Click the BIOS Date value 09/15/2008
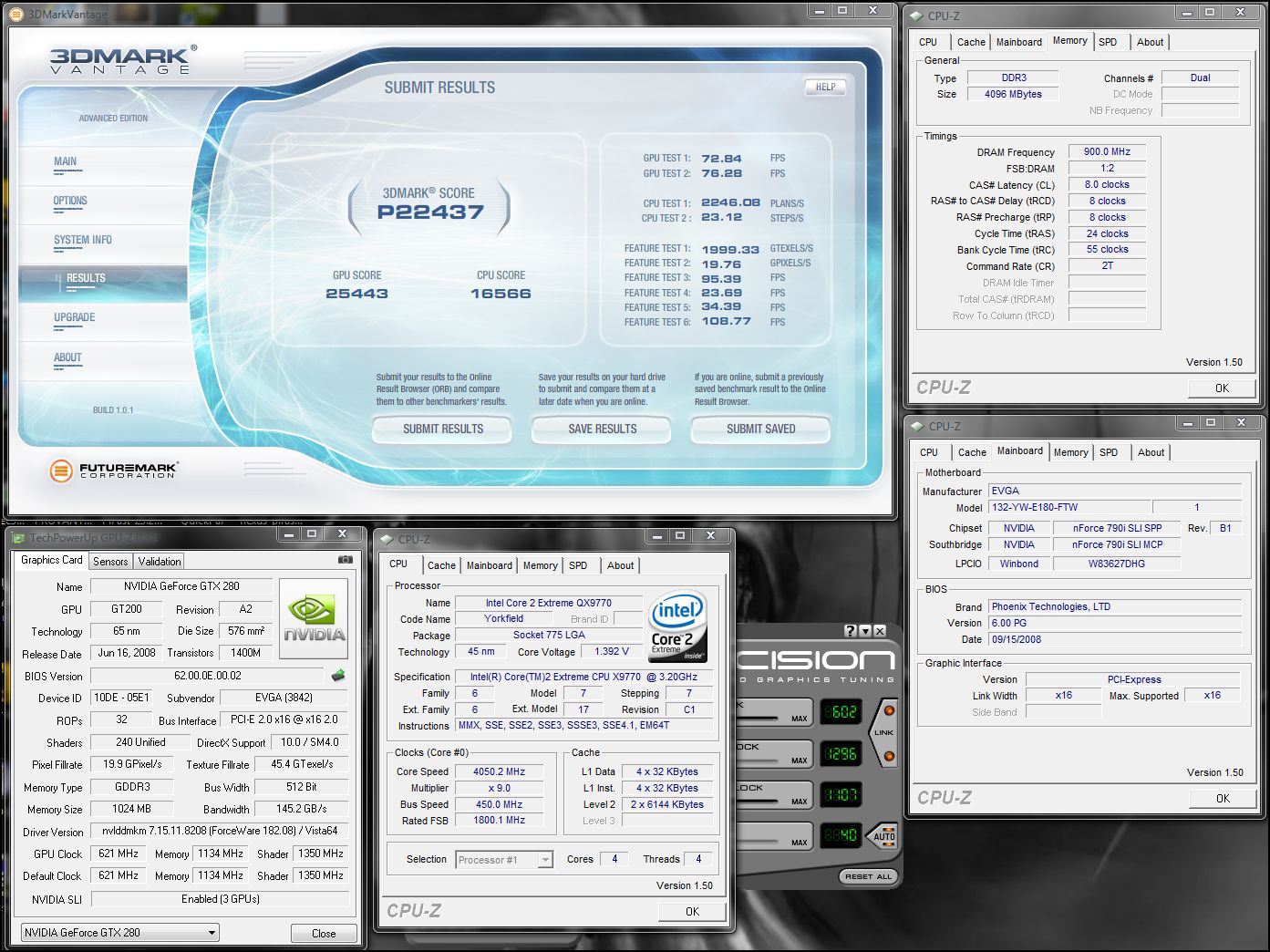 click(1115, 639)
